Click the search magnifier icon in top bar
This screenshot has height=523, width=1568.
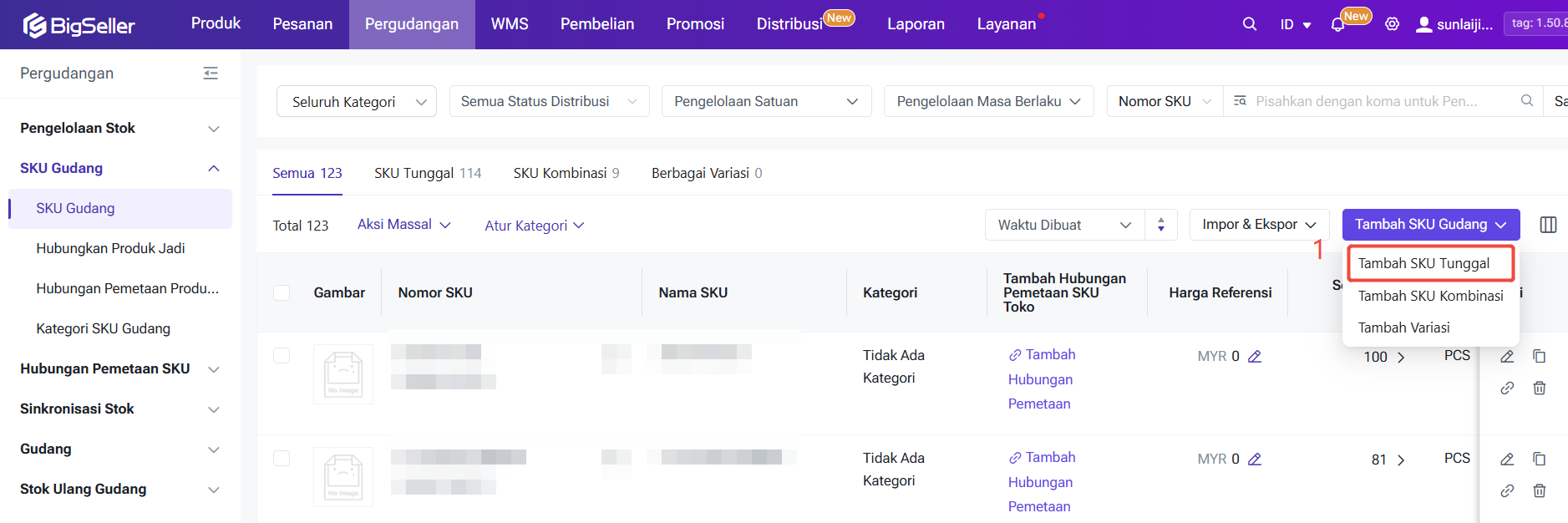pyautogui.click(x=1249, y=24)
